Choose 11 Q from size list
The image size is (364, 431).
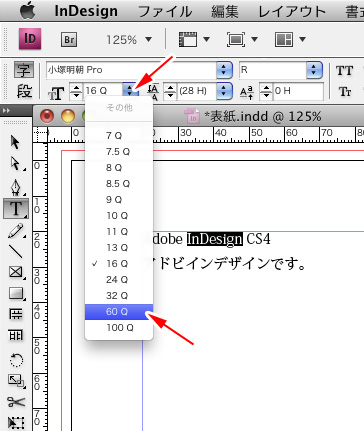tap(119, 232)
